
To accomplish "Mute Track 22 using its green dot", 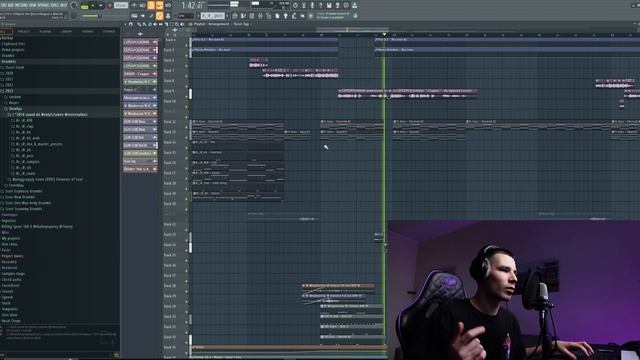I will click(x=187, y=230).
